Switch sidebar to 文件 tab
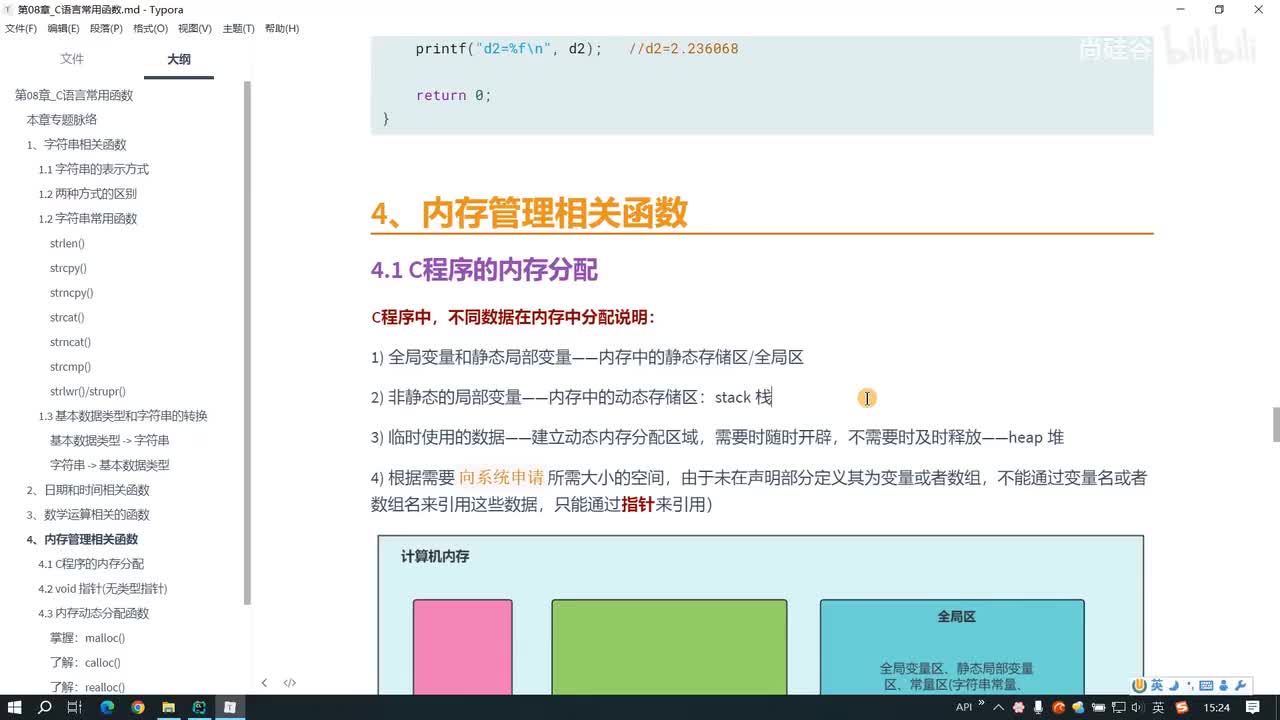 (72, 59)
